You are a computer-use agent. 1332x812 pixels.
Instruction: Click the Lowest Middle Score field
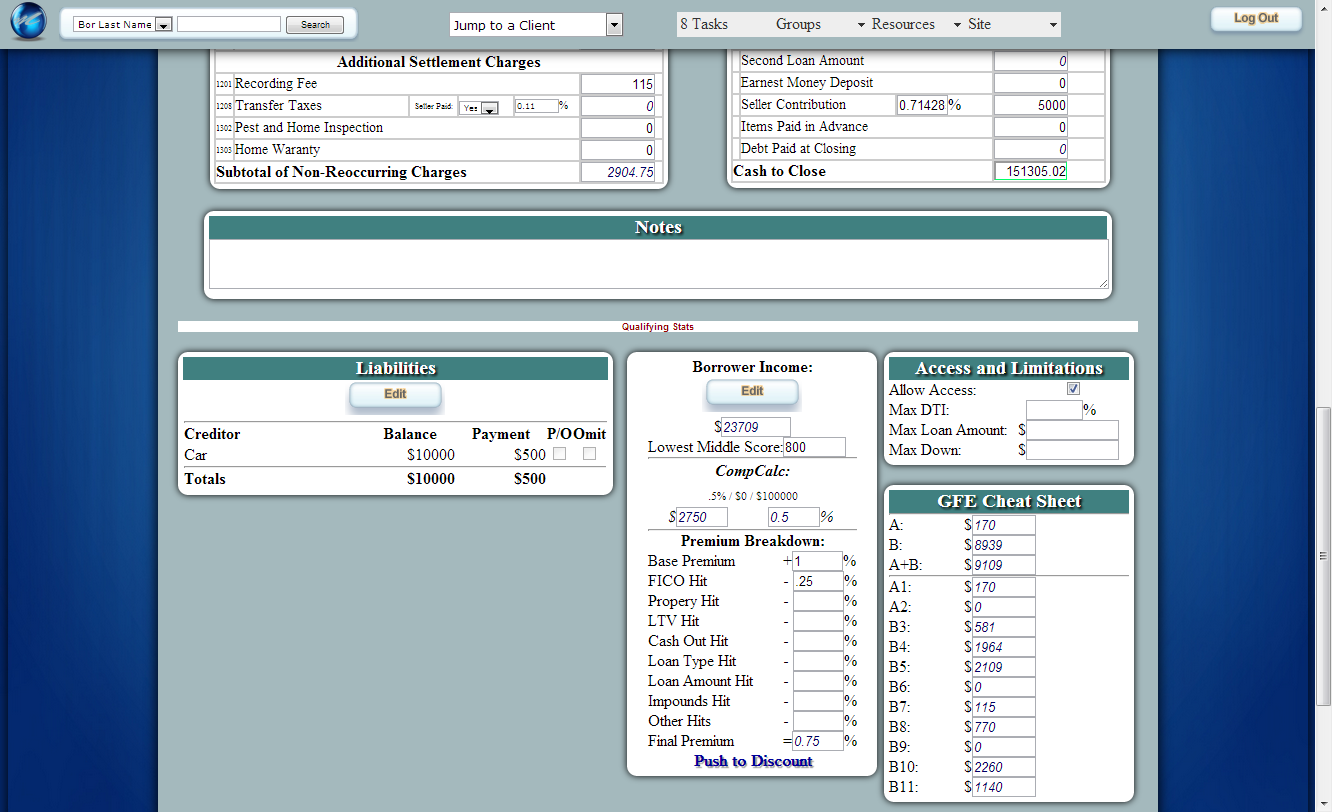[814, 447]
